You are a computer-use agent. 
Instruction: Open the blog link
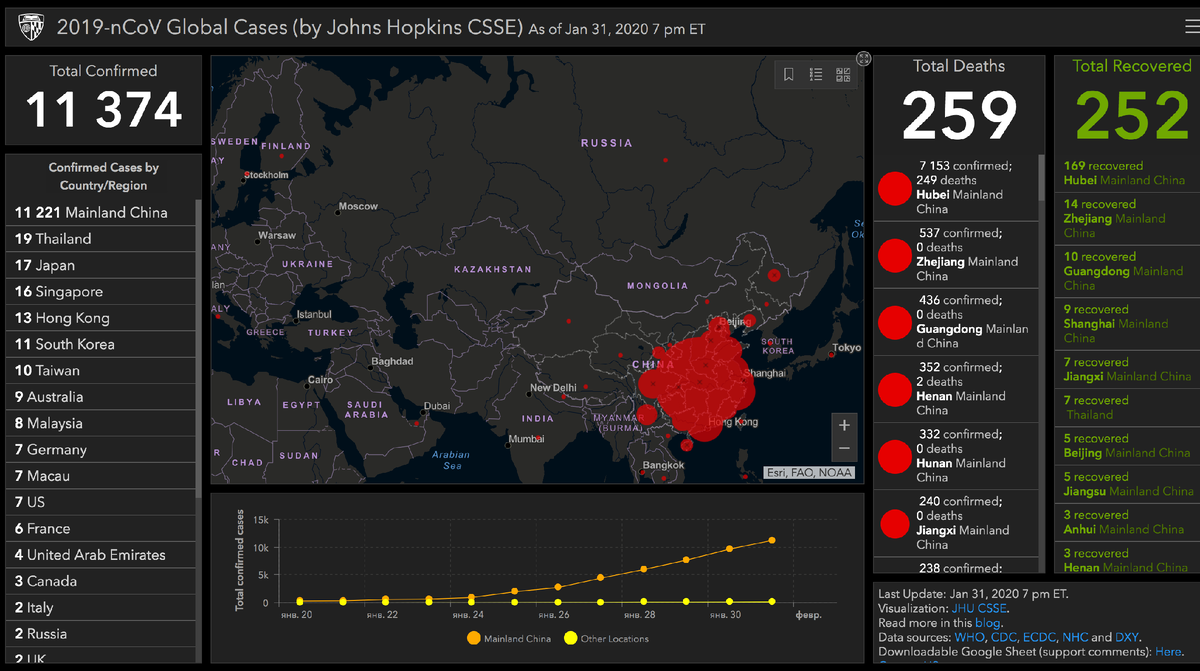[988, 623]
